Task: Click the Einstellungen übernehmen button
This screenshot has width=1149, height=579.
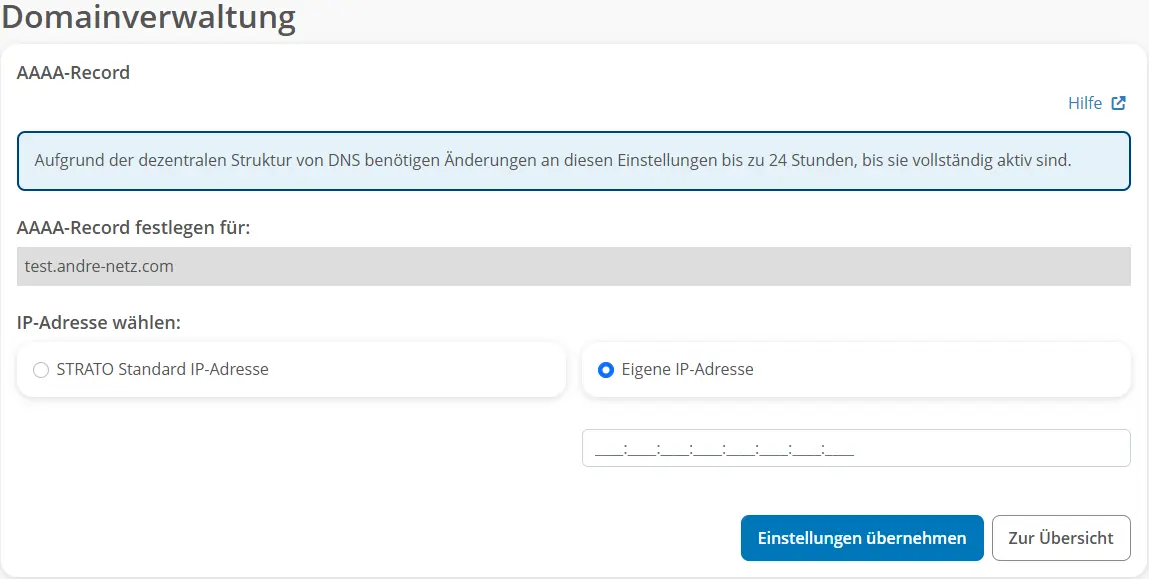Action: (862, 537)
